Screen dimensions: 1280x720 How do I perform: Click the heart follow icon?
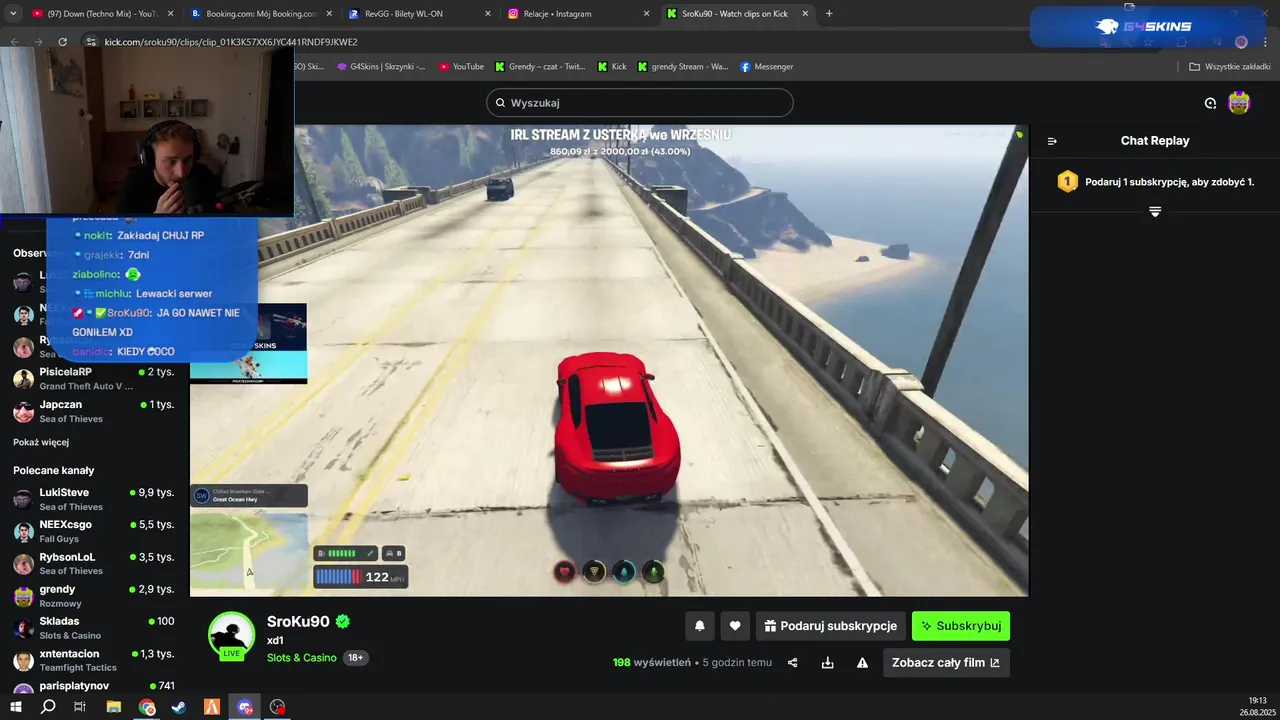(735, 626)
